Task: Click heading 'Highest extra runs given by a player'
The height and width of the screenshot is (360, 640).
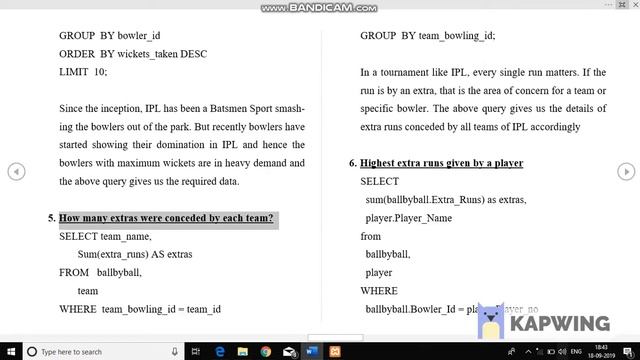Action: pos(441,163)
